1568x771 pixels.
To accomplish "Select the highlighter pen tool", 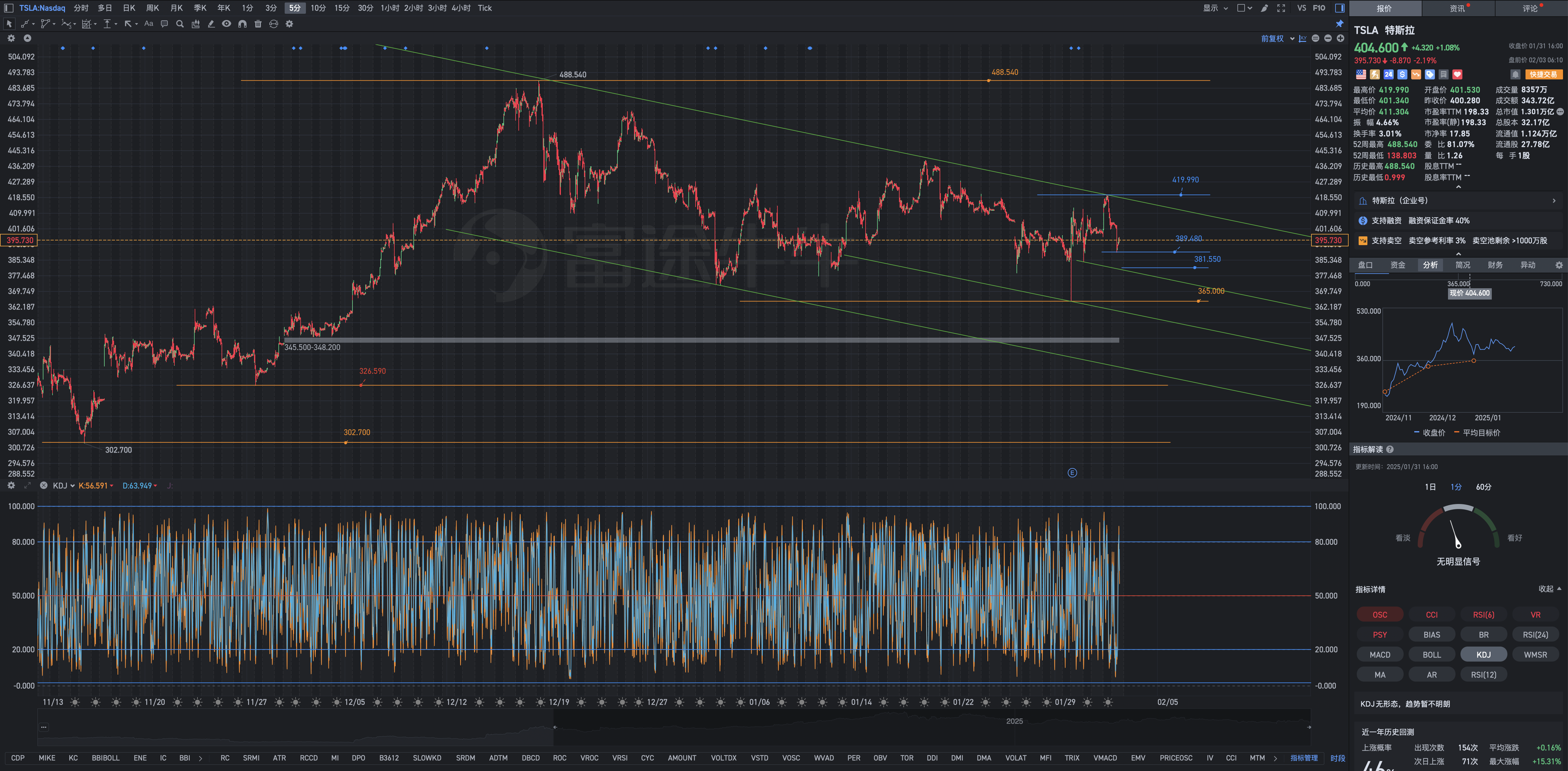I will point(211,24).
